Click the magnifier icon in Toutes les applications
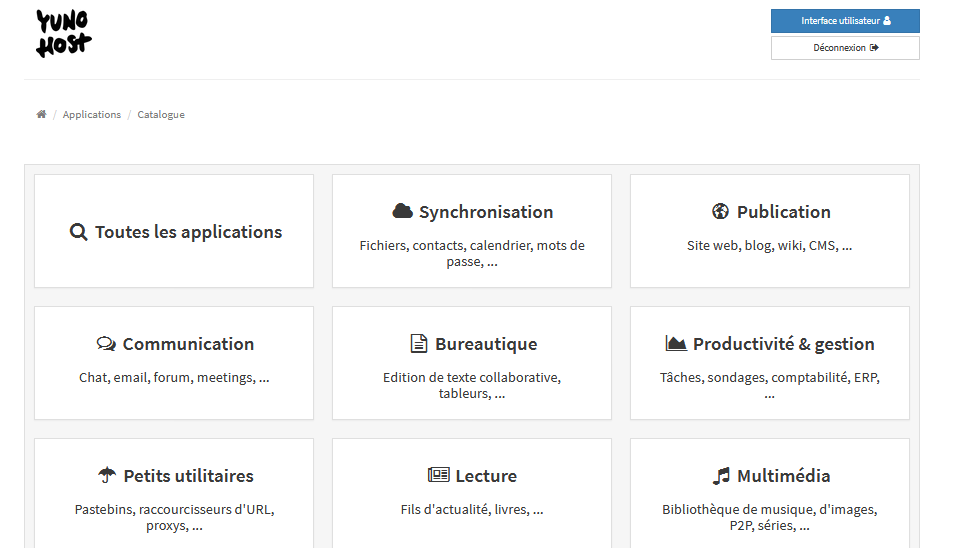Image resolution: width=978 pixels, height=548 pixels. pyautogui.click(x=79, y=232)
